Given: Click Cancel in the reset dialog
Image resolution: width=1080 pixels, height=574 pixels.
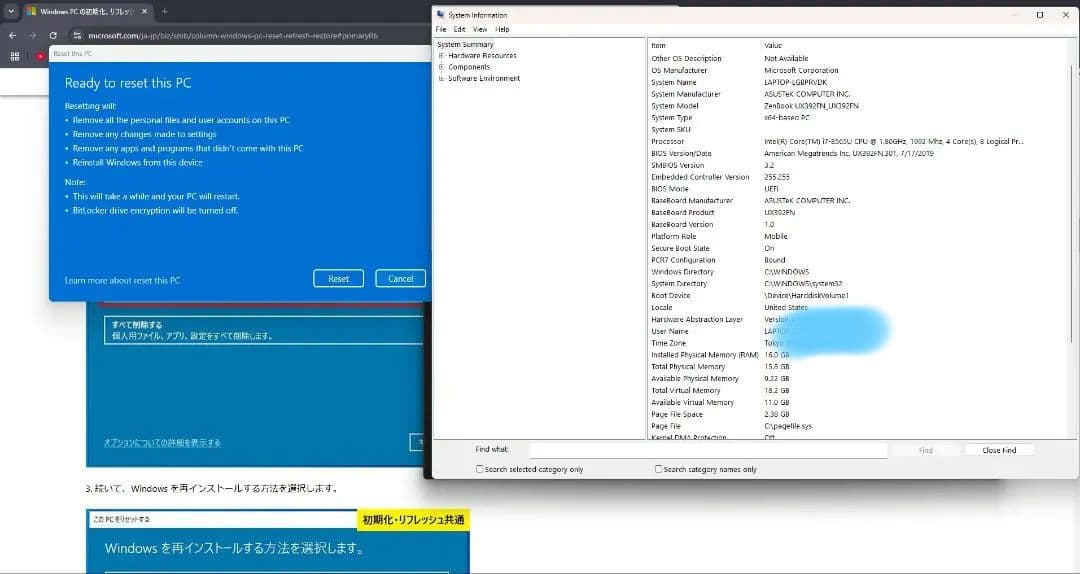Looking at the screenshot, I should (x=400, y=279).
